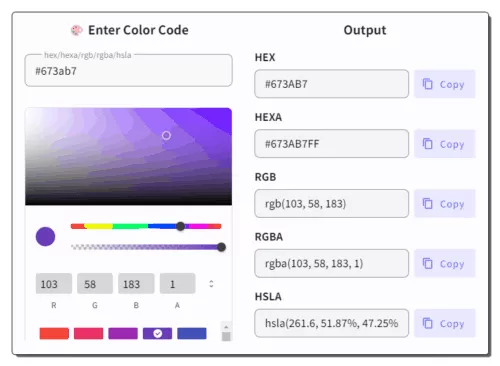
Task: Click the G value field showing 58
Action: pos(95,284)
